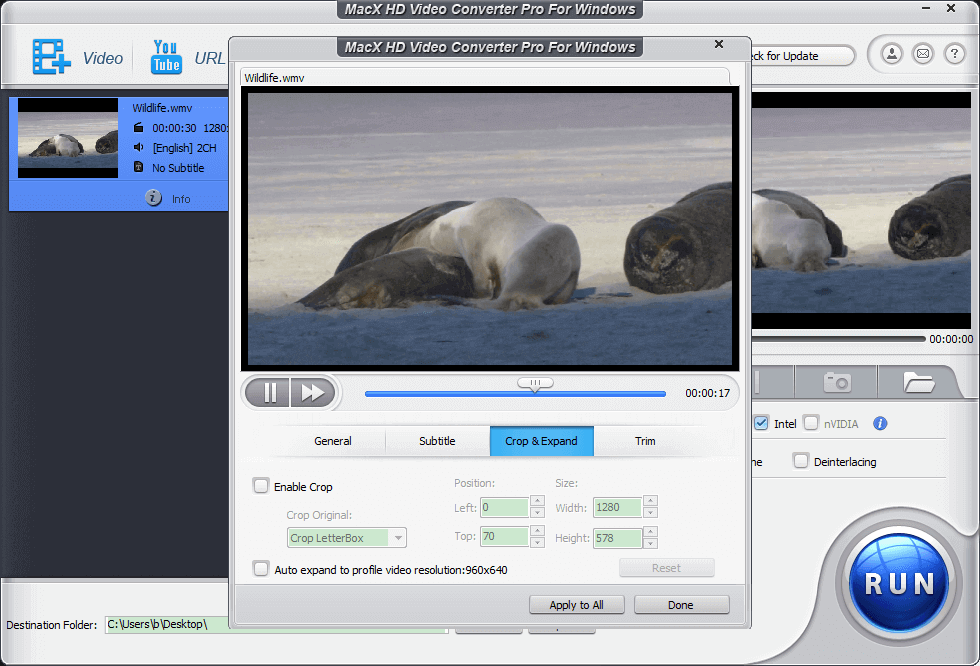Viewport: 980px width, 666px height.
Task: Click the Reset crop button
Action: [x=666, y=568]
